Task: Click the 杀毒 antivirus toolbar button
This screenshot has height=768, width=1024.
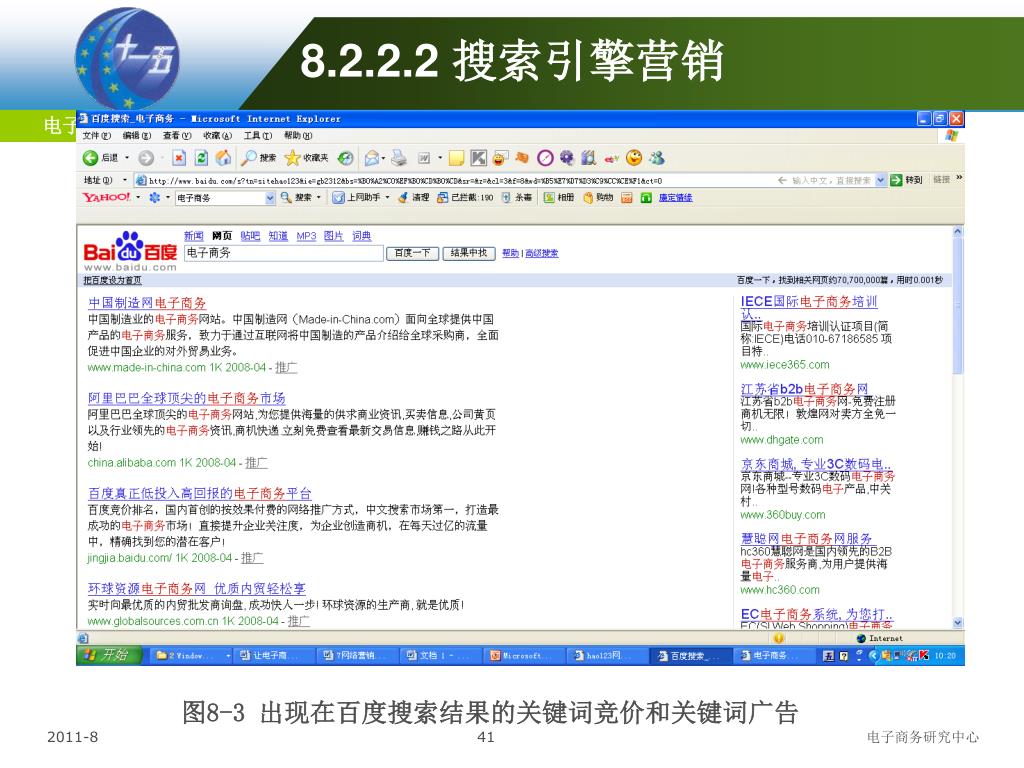Action: [517, 197]
